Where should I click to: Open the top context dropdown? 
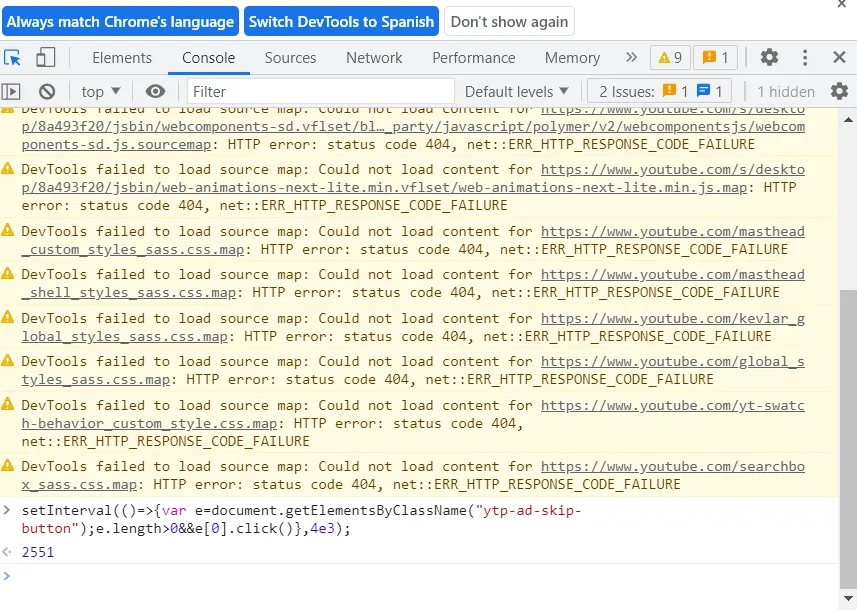[x=101, y=91]
